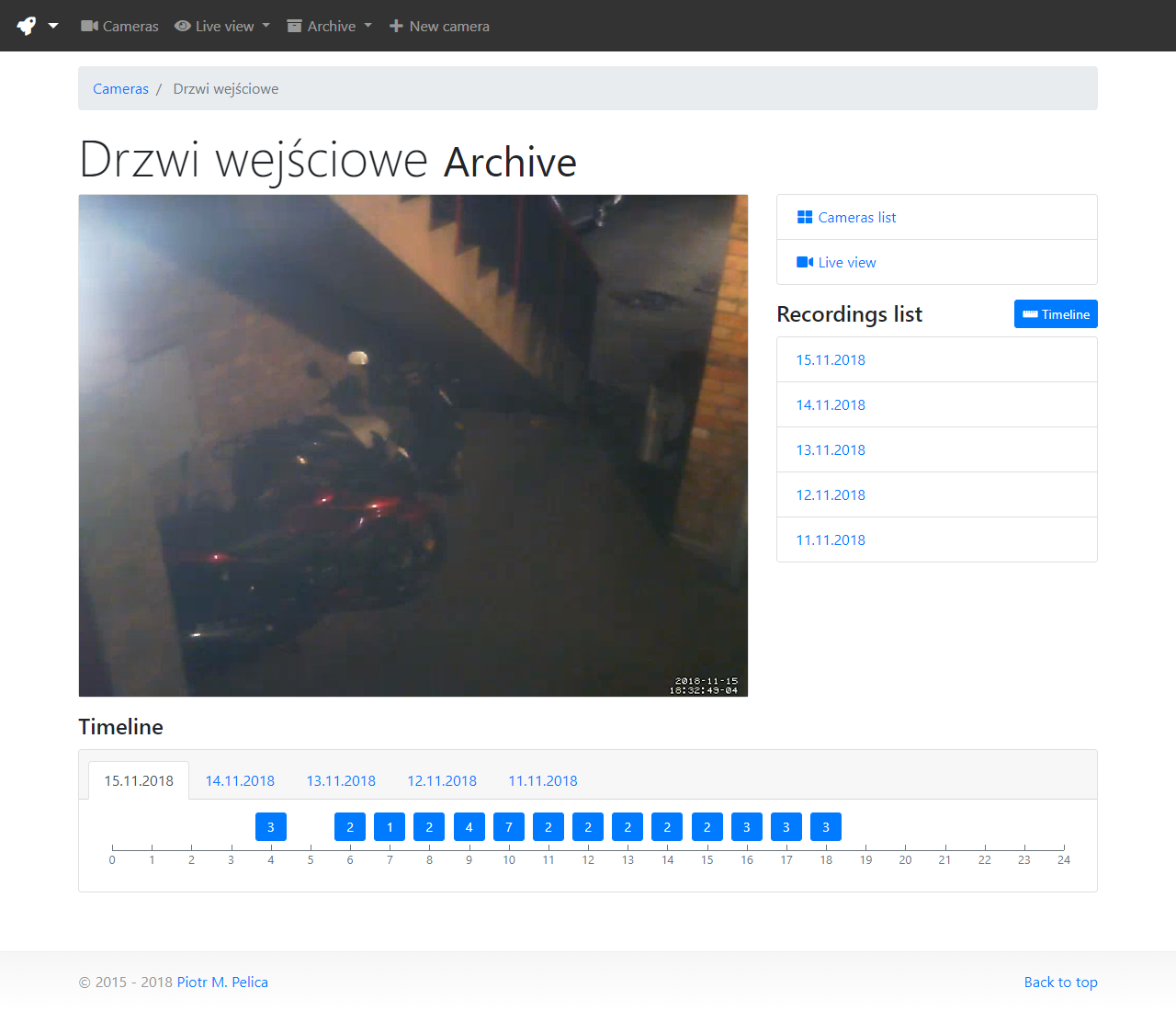The height and width of the screenshot is (1011, 1176).
Task: Open the 13.11.2018 timeline tab
Action: click(x=341, y=780)
